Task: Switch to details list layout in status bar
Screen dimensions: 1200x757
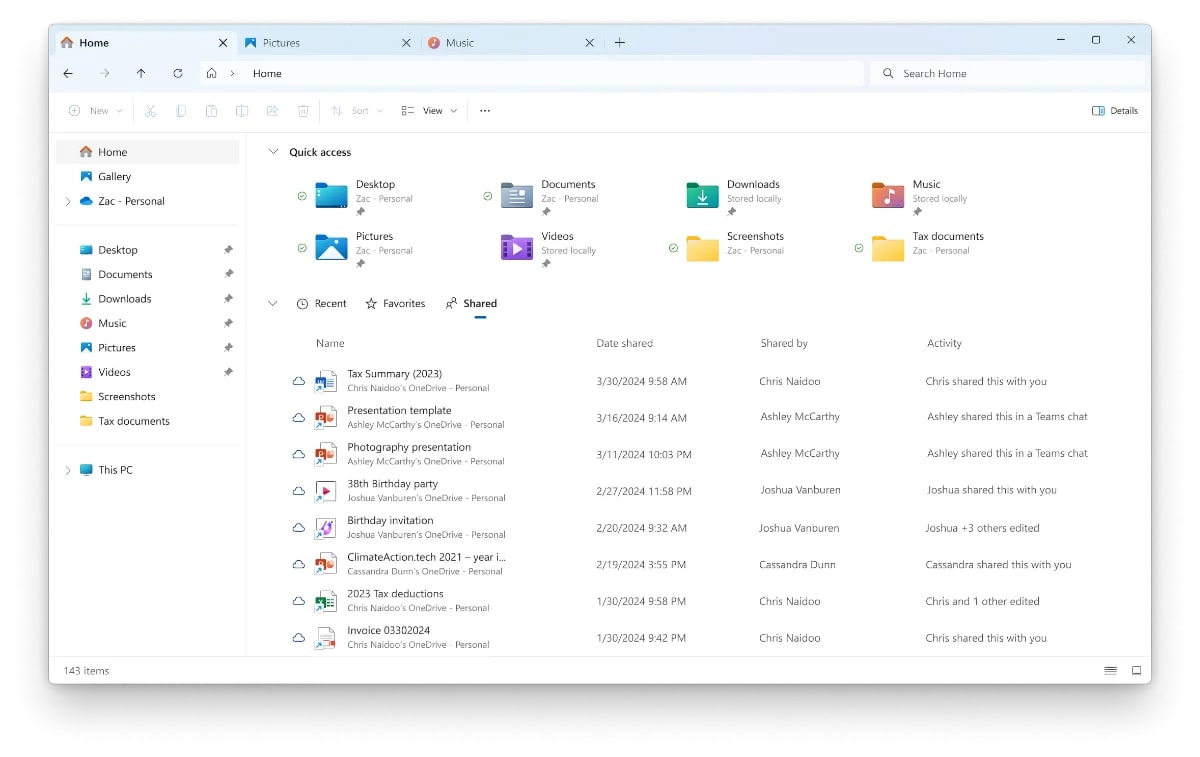Action: (x=1110, y=670)
